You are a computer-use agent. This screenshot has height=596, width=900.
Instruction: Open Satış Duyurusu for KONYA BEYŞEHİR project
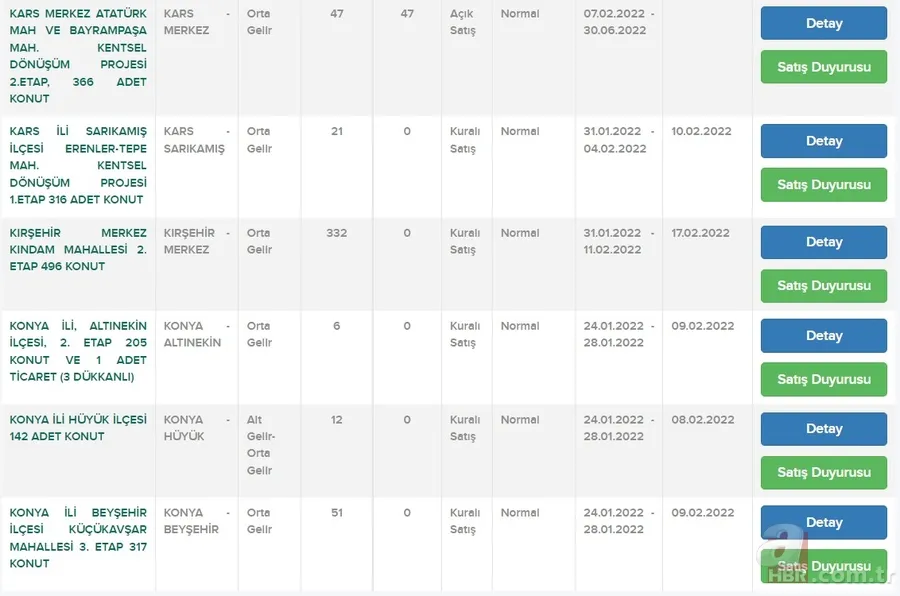point(823,564)
